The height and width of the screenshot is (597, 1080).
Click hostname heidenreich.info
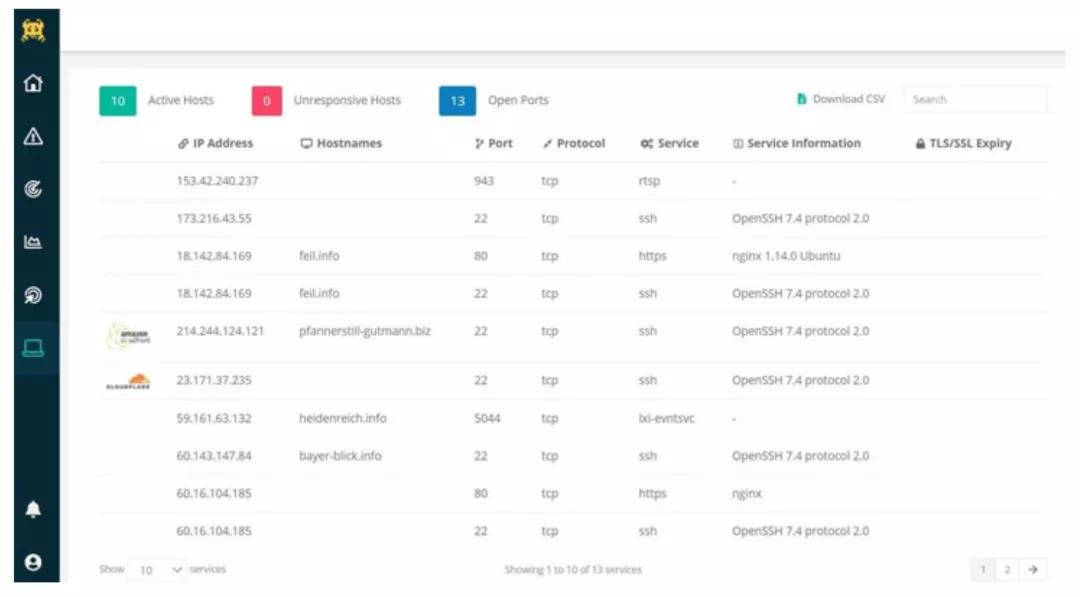click(342, 418)
